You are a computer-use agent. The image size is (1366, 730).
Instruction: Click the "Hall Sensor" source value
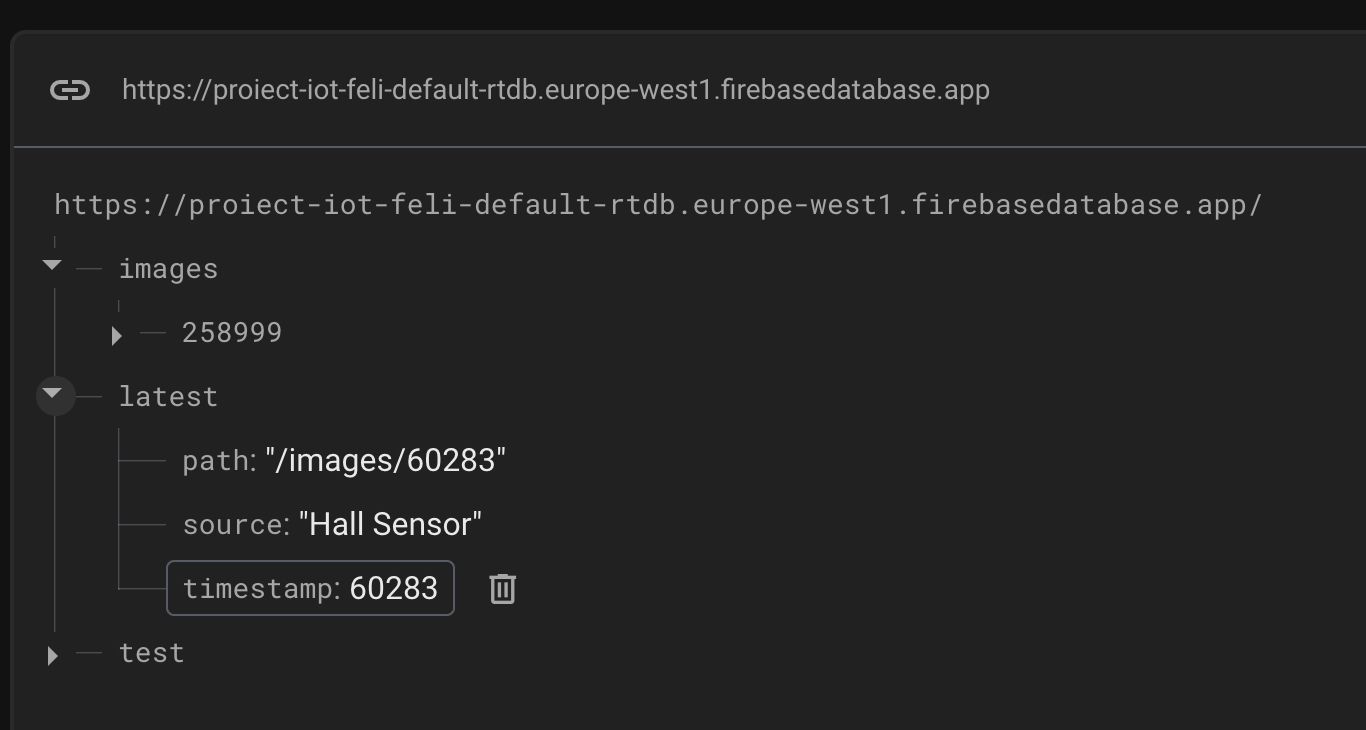point(391,523)
